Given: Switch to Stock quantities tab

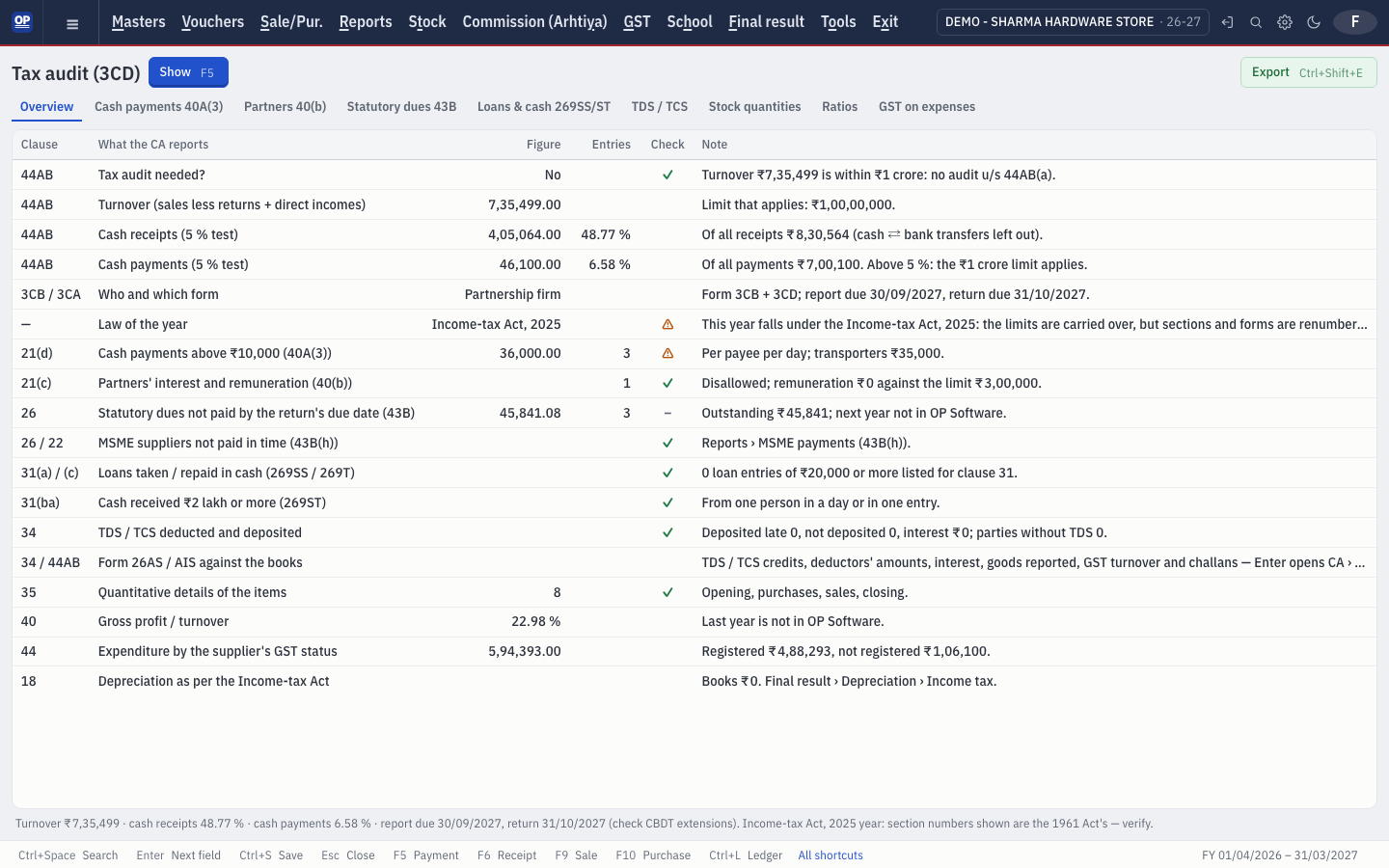Looking at the screenshot, I should 755,107.
